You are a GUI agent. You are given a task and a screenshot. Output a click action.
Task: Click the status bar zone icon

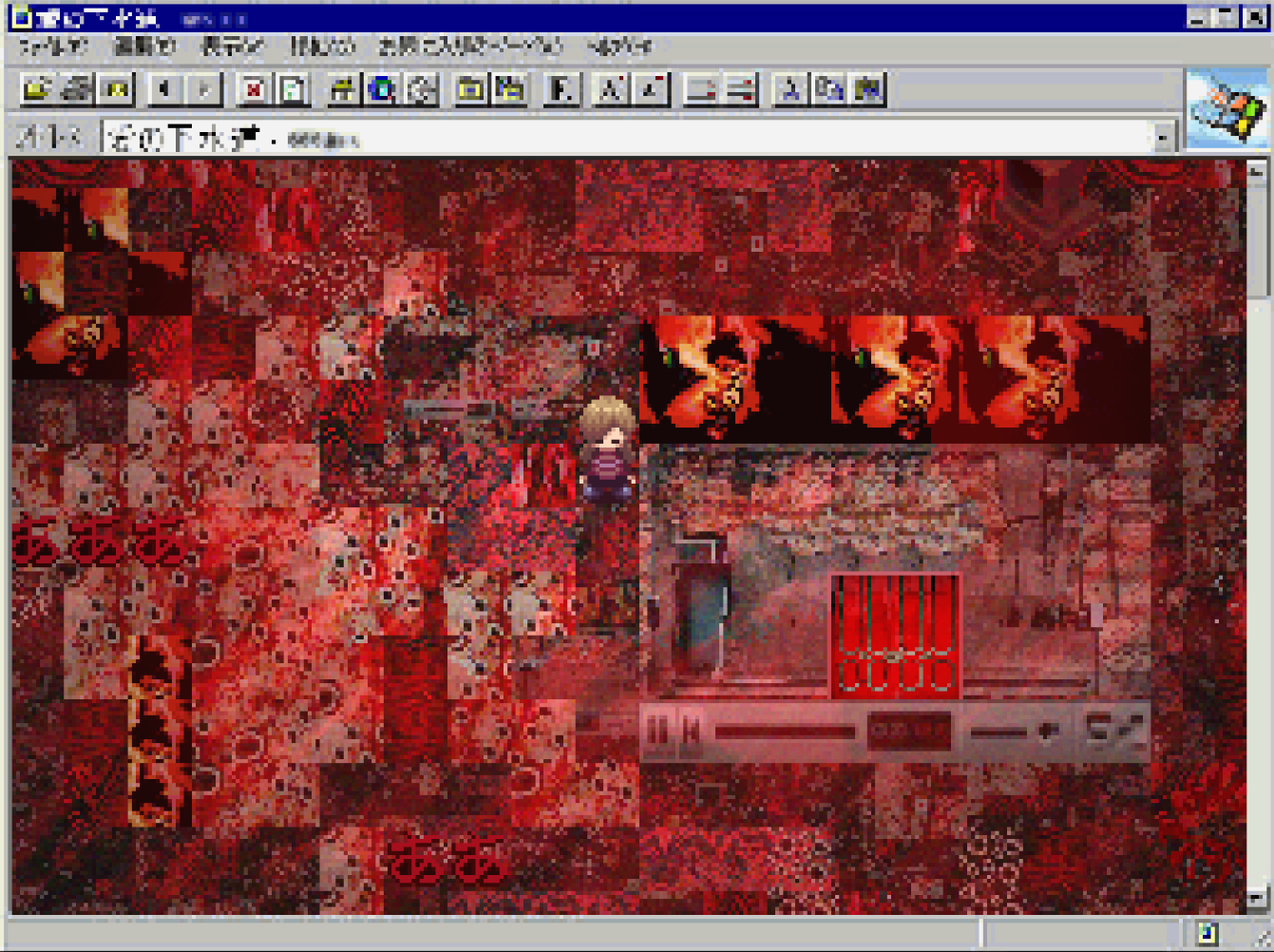pyautogui.click(x=1207, y=933)
